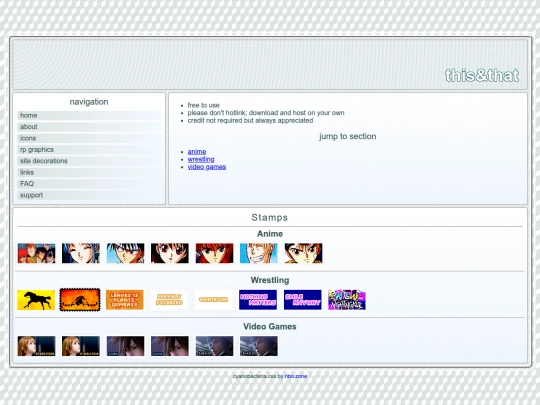
Task: Choose the last blue-toned profile video game stamp
Action: click(259, 346)
